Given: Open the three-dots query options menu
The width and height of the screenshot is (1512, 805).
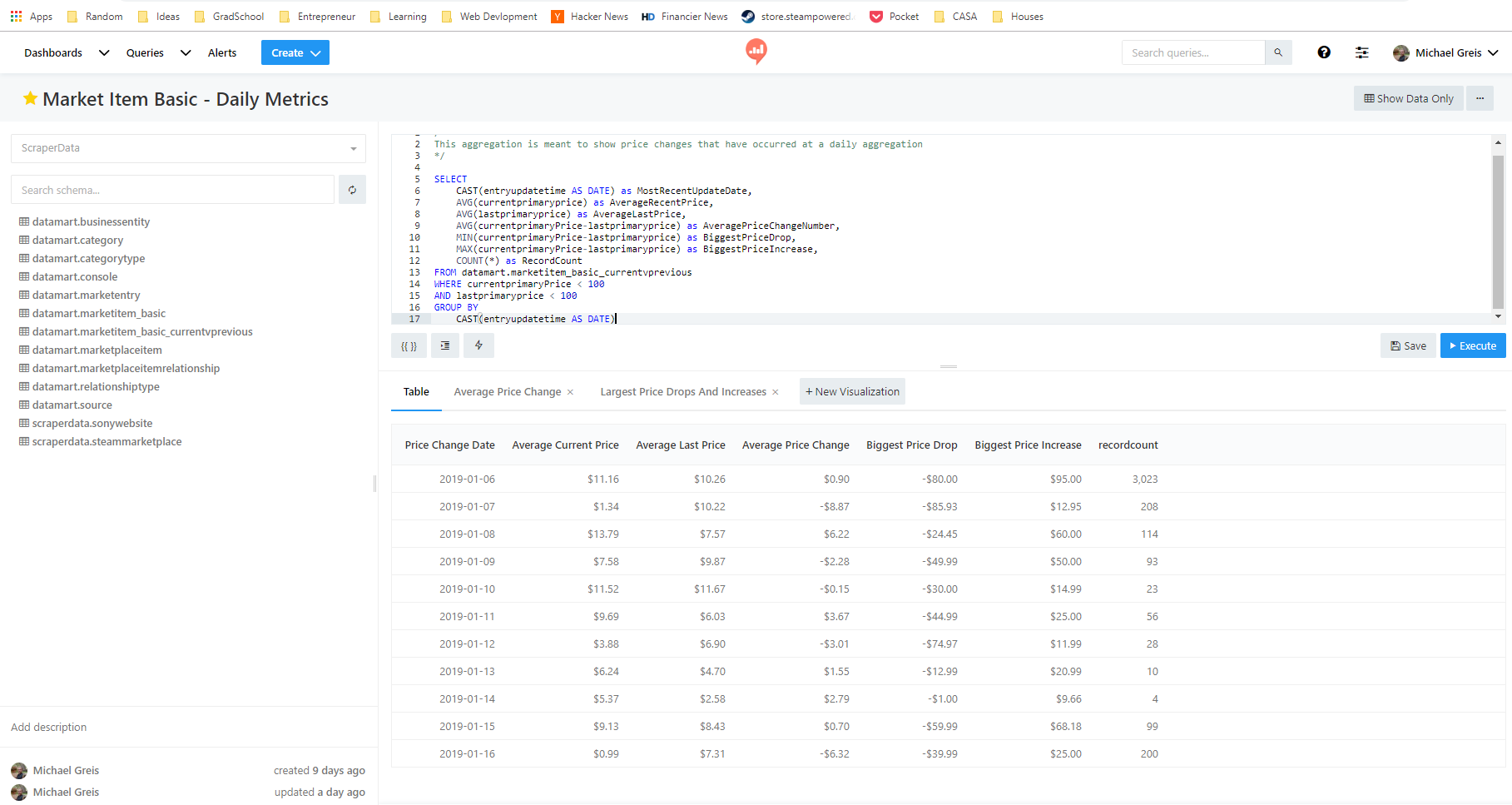Looking at the screenshot, I should [1480, 98].
